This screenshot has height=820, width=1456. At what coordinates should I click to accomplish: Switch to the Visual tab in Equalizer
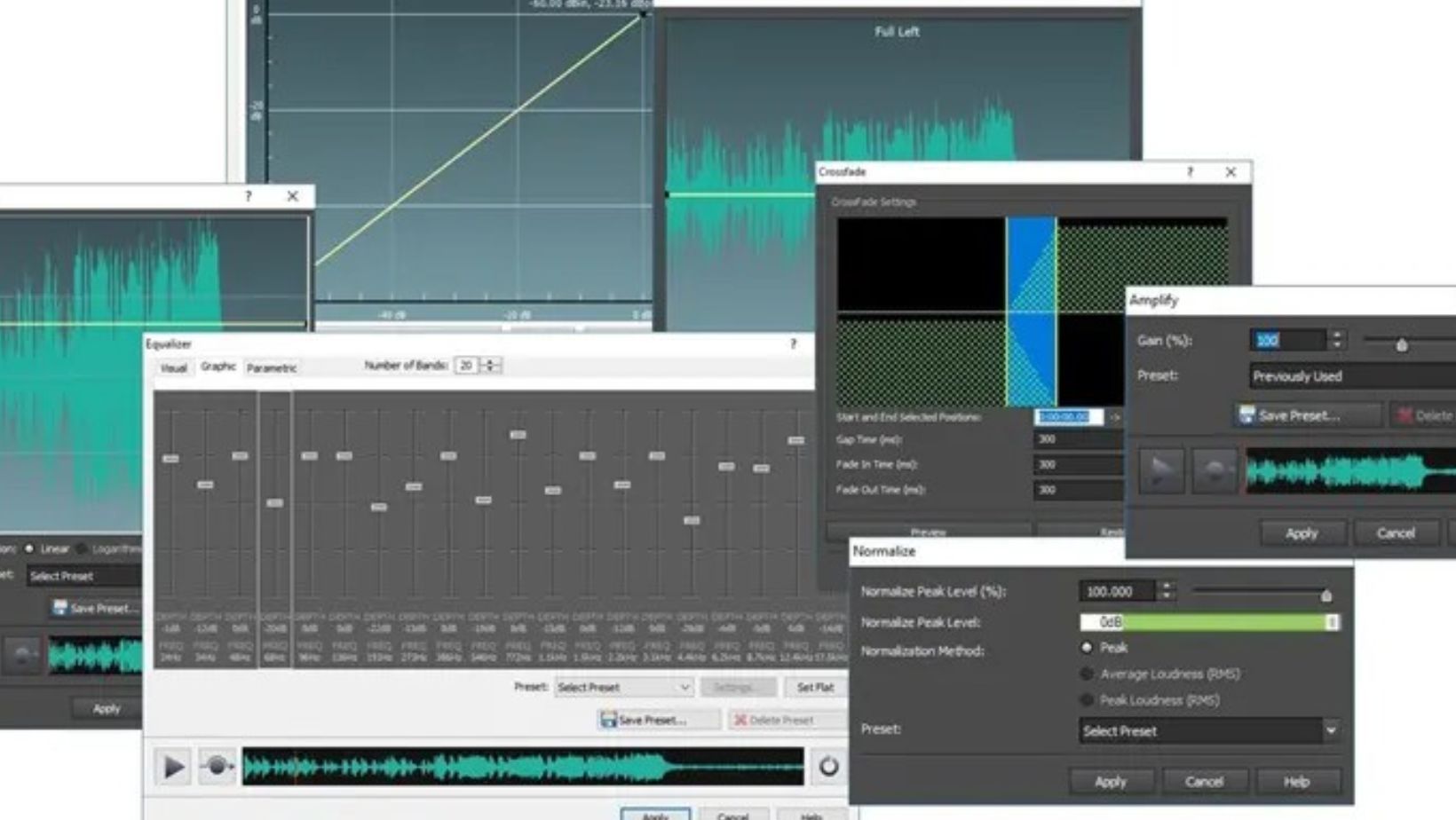(175, 367)
